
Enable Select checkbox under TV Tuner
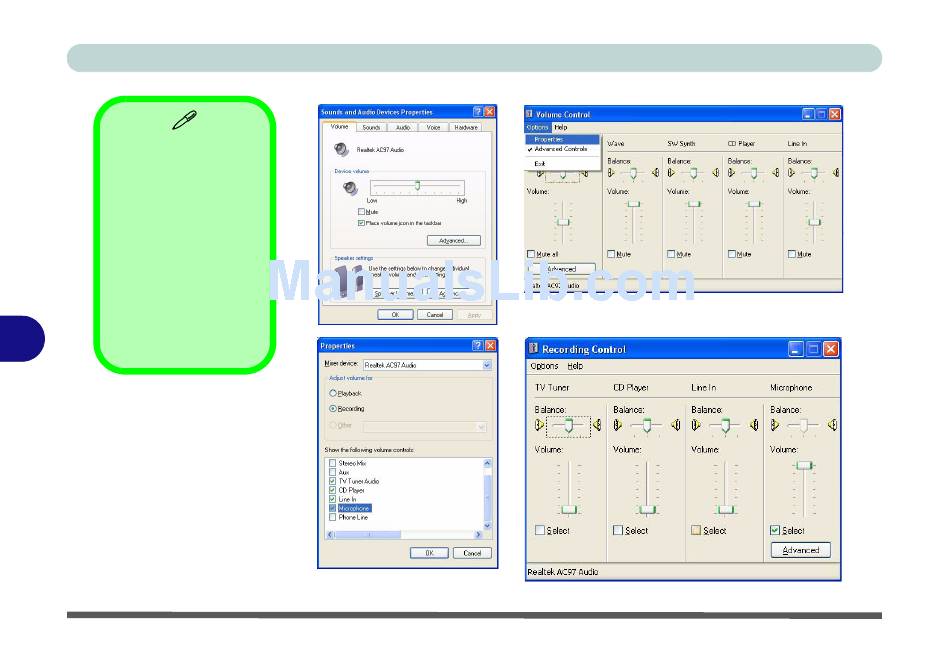coord(540,530)
